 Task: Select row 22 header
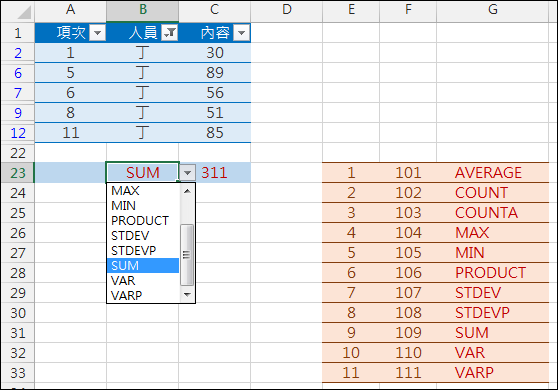pos(18,153)
